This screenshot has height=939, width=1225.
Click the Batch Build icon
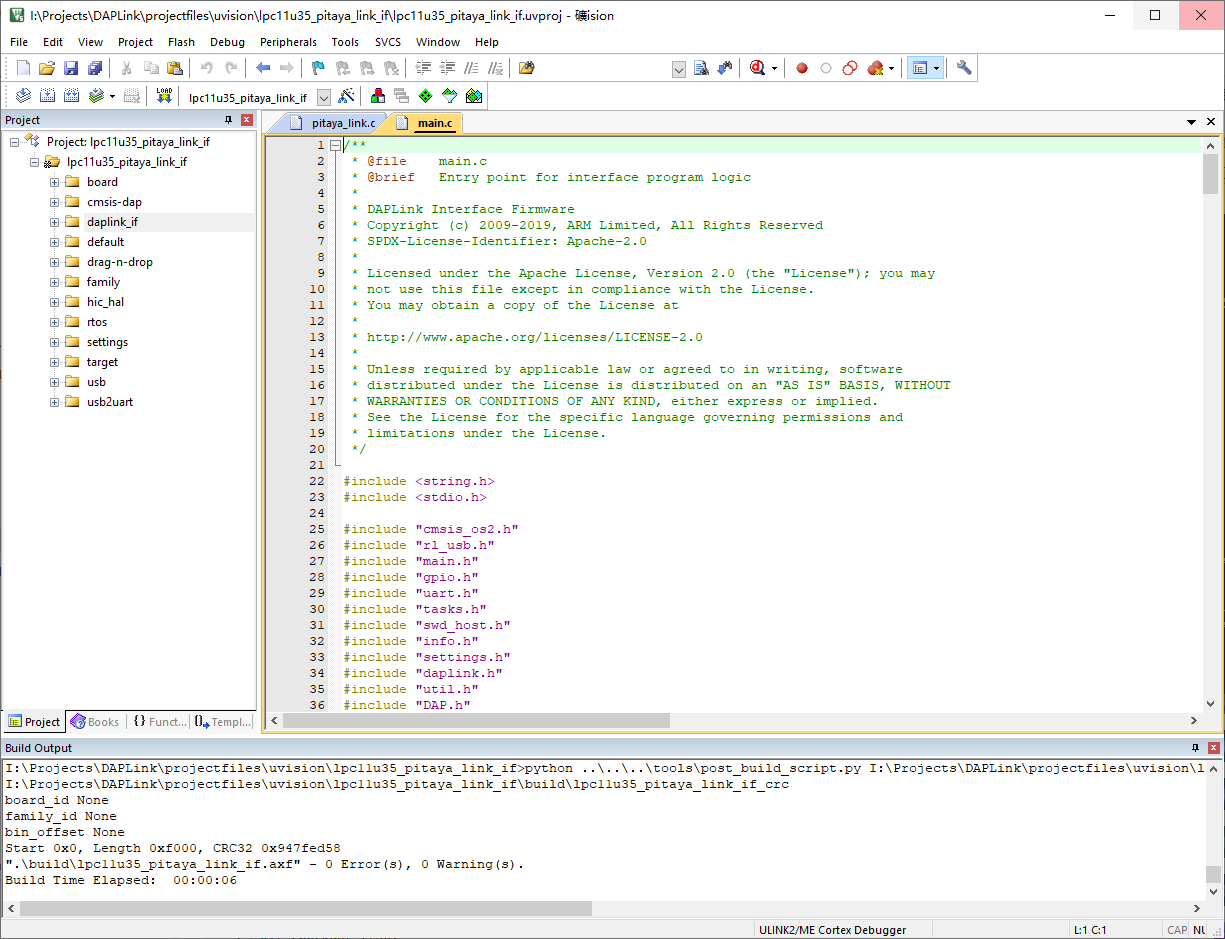[96, 96]
